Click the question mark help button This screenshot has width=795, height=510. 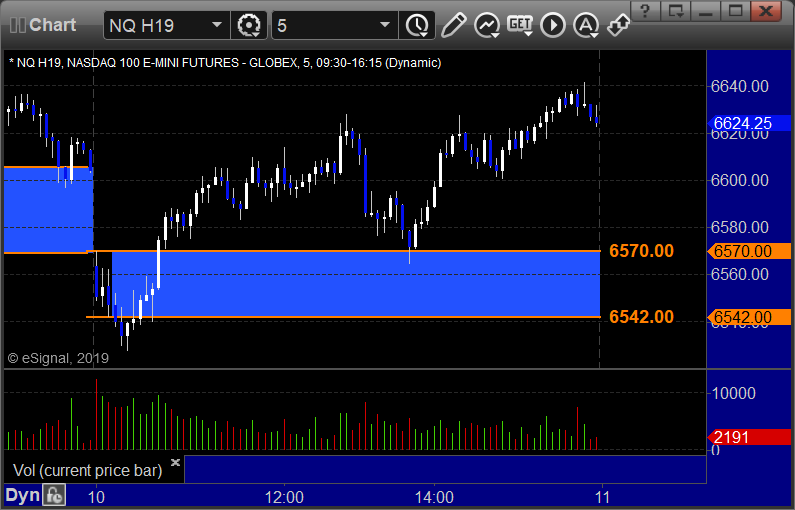click(645, 10)
